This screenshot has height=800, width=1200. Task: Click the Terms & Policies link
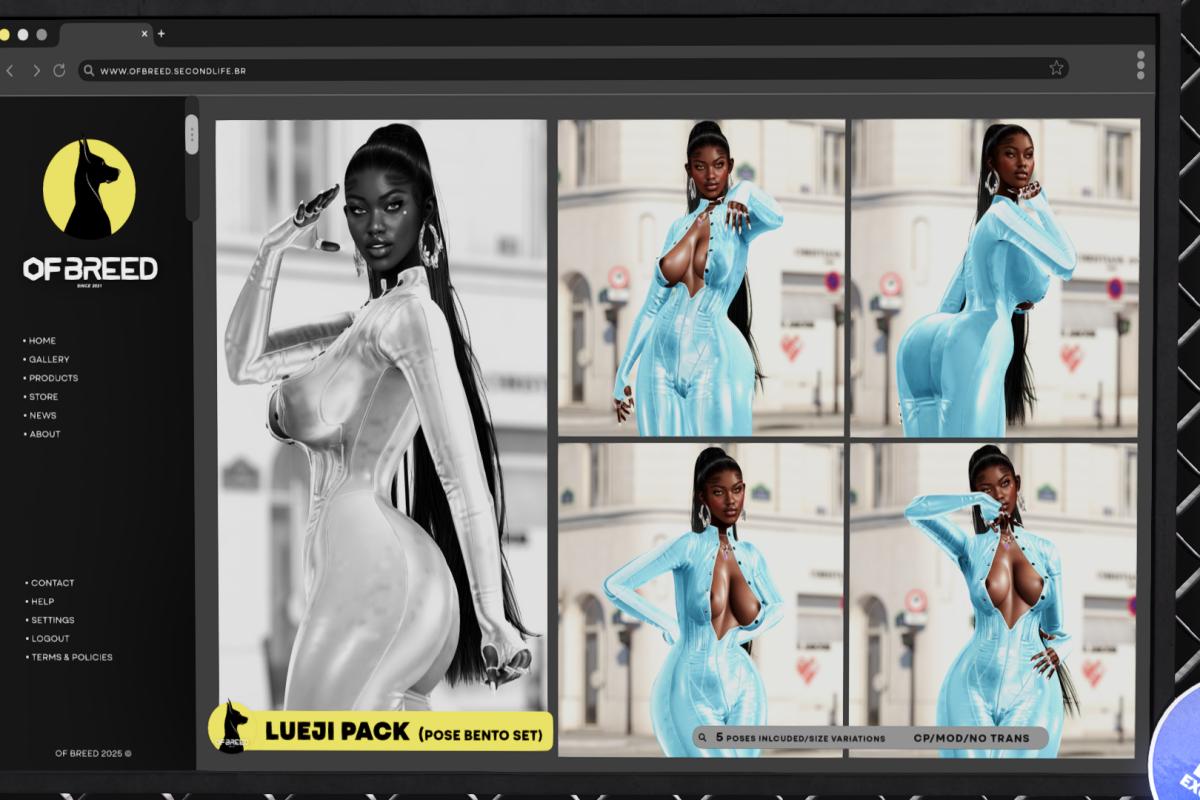click(71, 657)
